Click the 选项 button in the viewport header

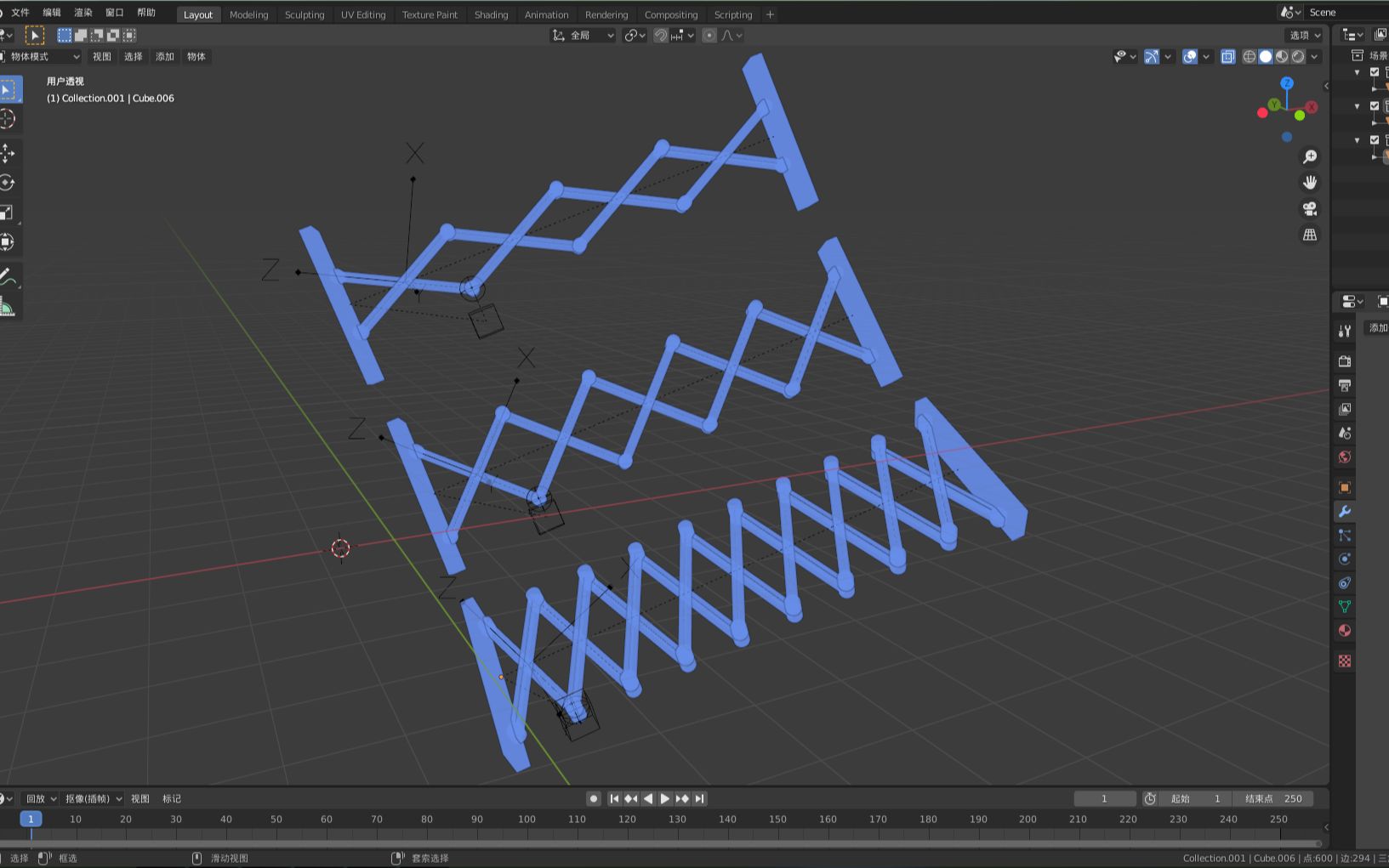pos(1302,35)
